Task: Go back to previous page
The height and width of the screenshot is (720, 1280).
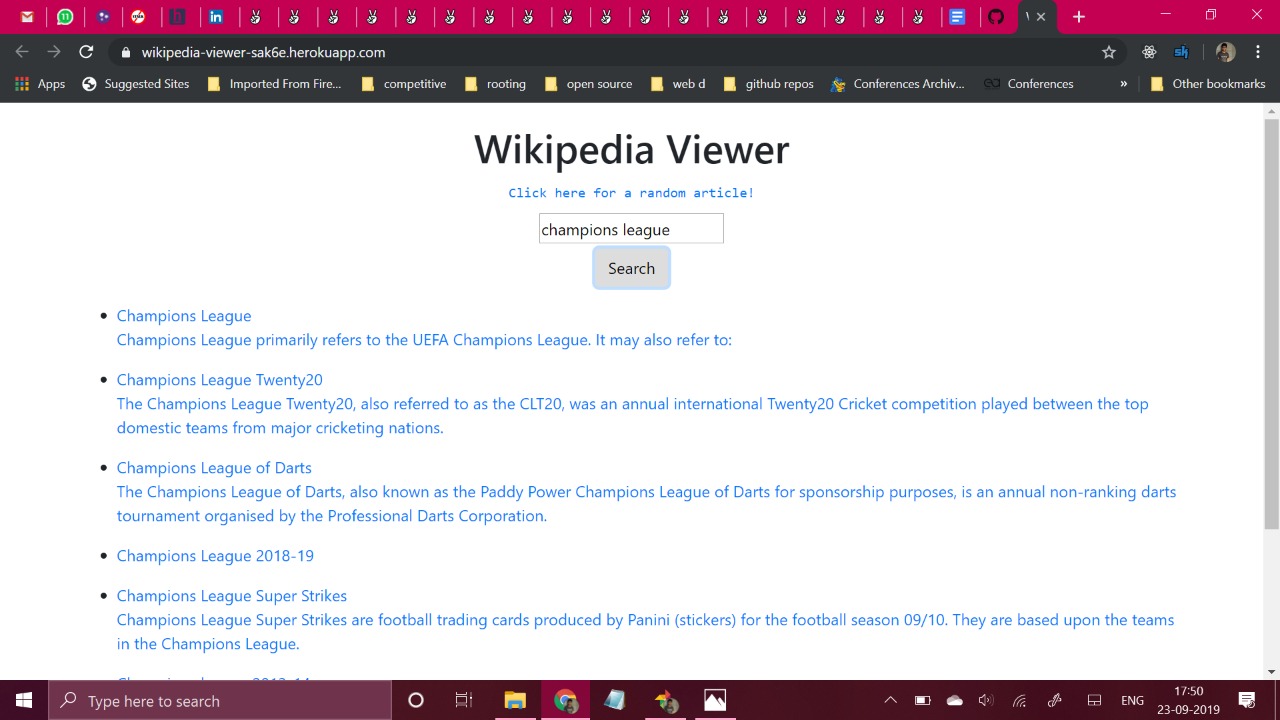Action: [x=22, y=52]
